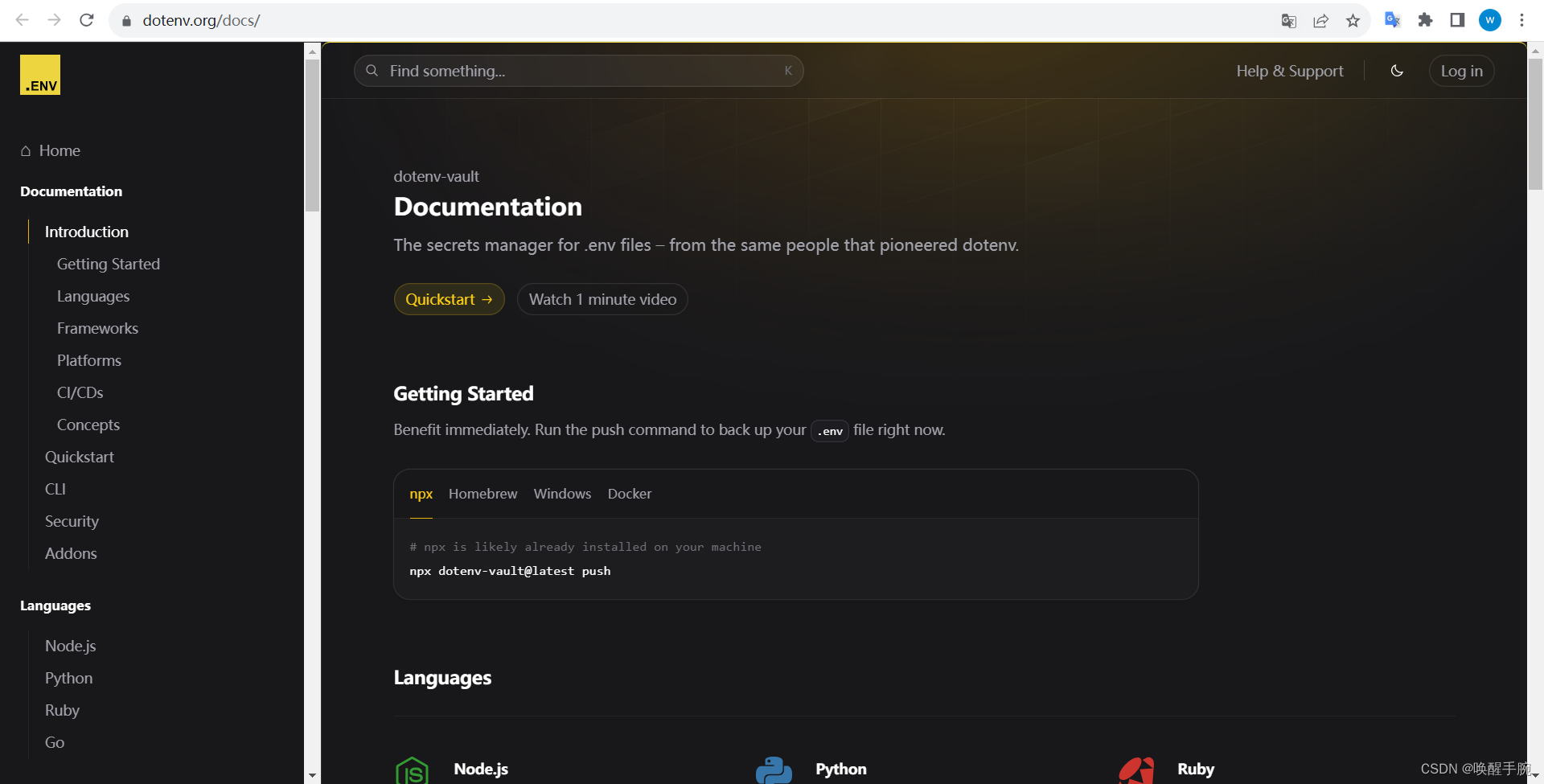The image size is (1544, 784).
Task: Open Concepts in sidebar
Action: (x=88, y=425)
